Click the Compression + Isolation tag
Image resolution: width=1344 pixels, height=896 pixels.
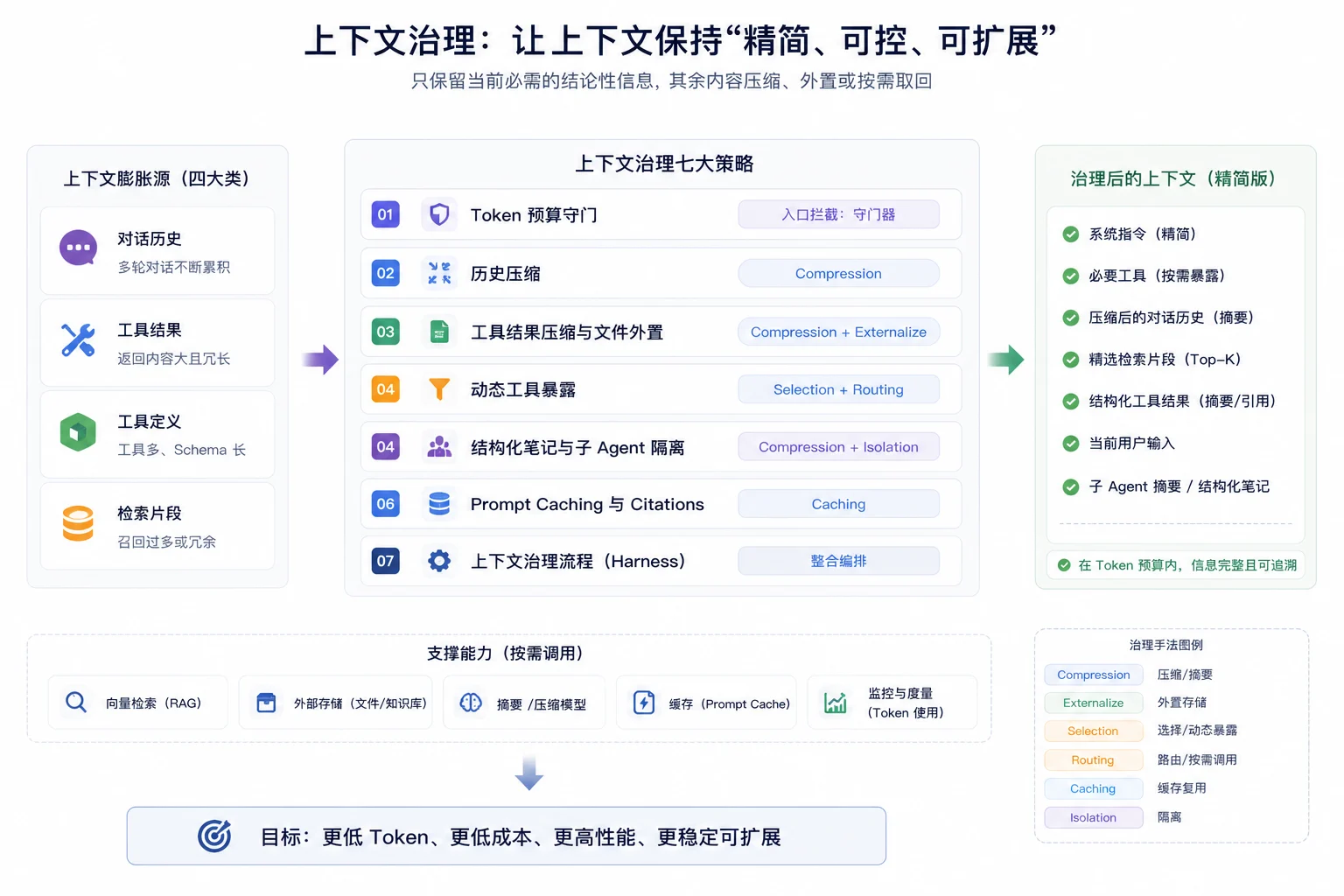838,447
